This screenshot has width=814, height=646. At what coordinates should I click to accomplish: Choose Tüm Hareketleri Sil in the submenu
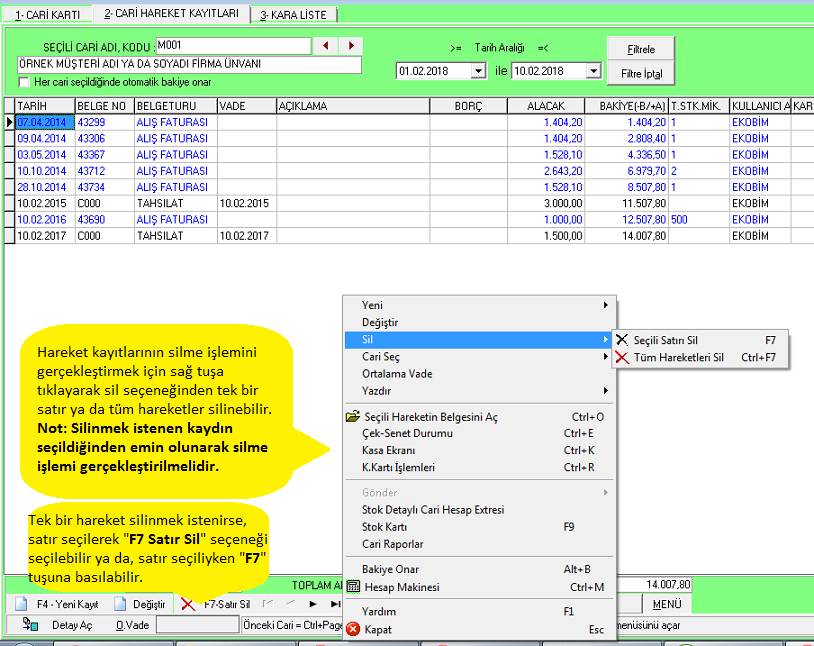coord(700,357)
